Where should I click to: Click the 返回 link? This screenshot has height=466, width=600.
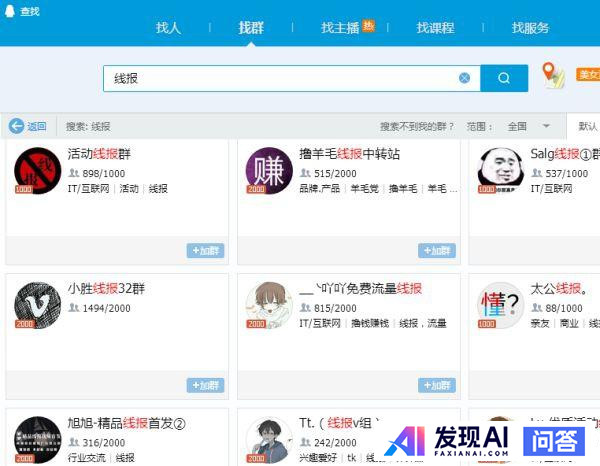point(37,126)
